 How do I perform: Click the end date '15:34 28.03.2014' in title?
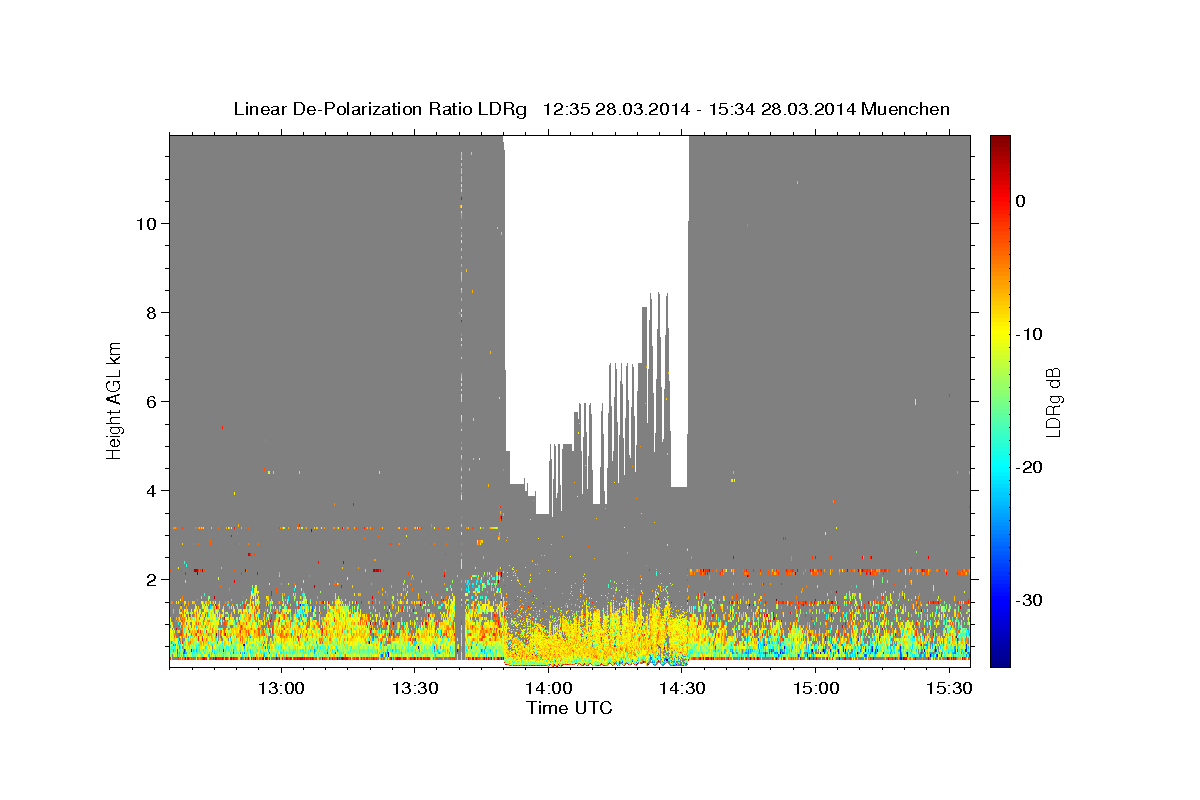pyautogui.click(x=781, y=109)
